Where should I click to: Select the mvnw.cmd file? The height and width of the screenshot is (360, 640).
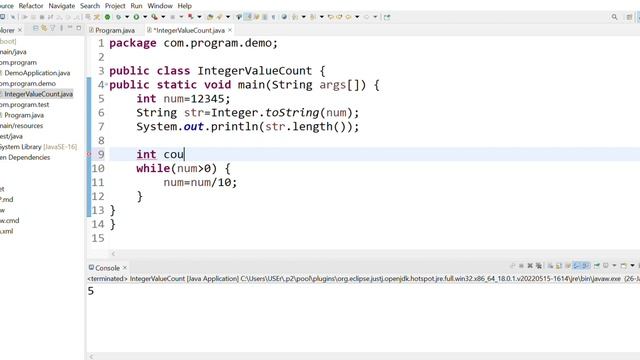coord(9,220)
